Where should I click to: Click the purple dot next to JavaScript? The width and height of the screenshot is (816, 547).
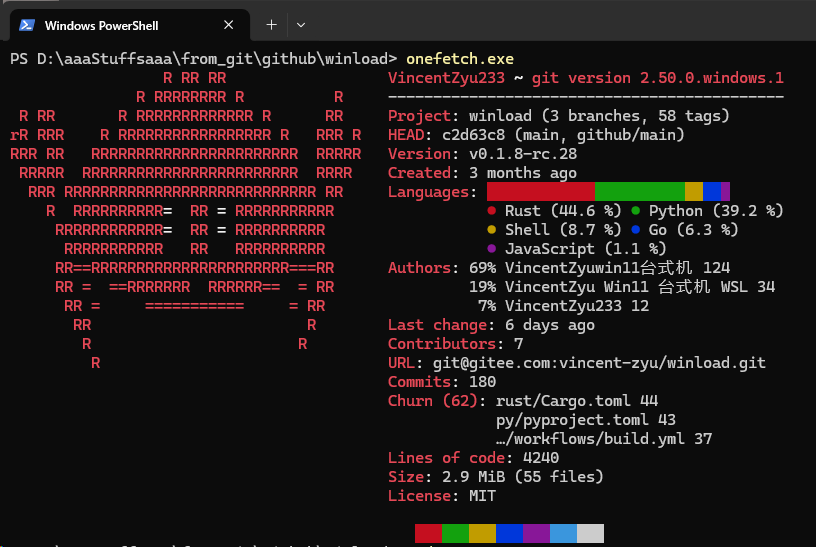pos(491,249)
